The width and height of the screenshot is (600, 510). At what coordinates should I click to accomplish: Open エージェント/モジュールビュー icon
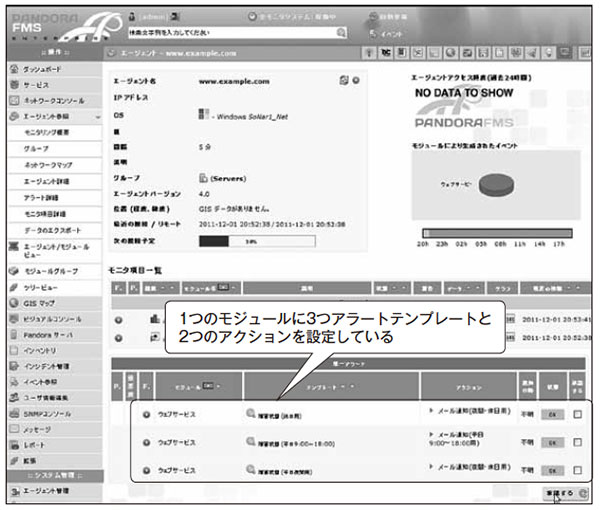[x=14, y=247]
